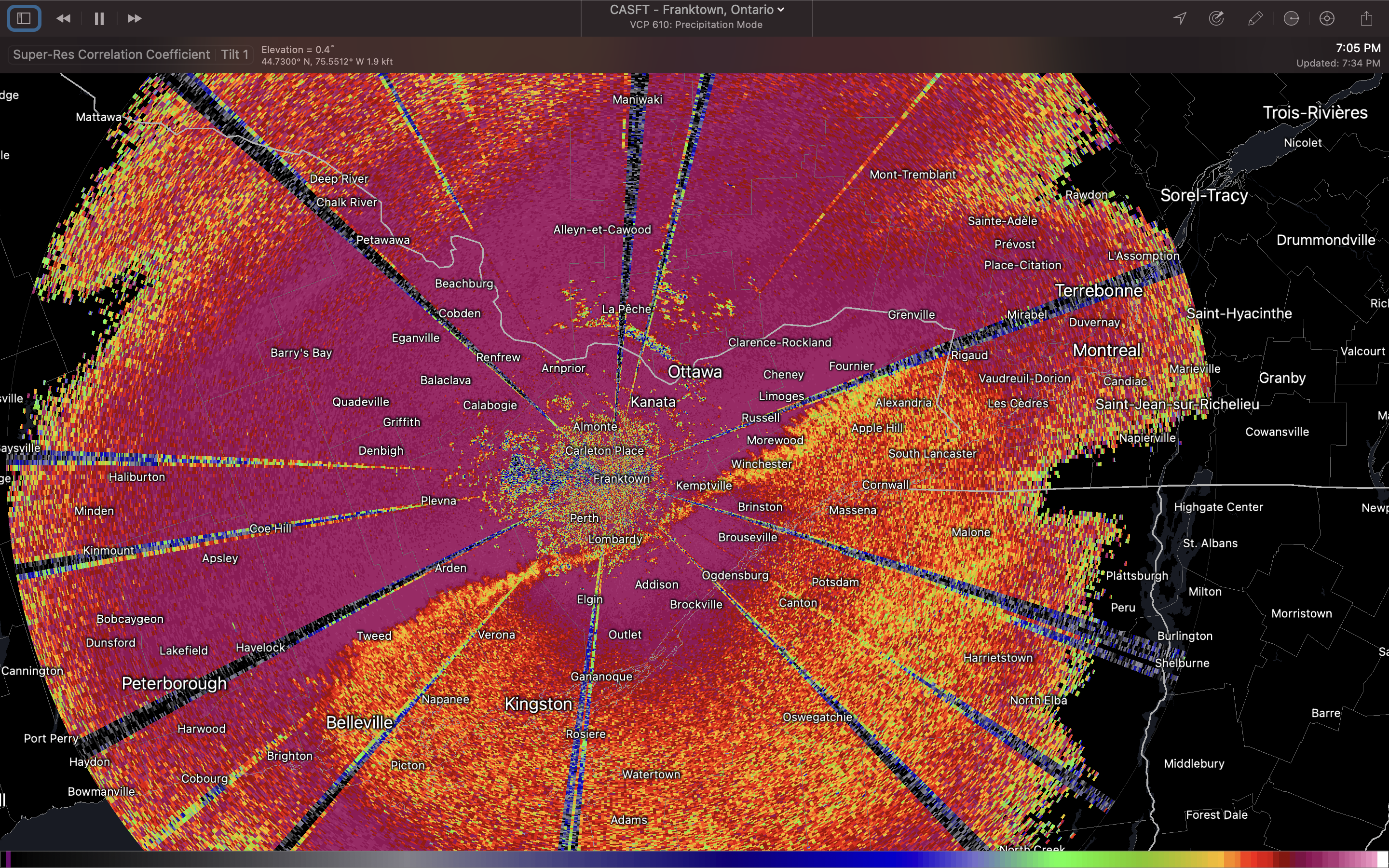Screen dimensions: 1389x868
Task: Click the Updated: 7:34 PM label
Action: click(x=1338, y=63)
